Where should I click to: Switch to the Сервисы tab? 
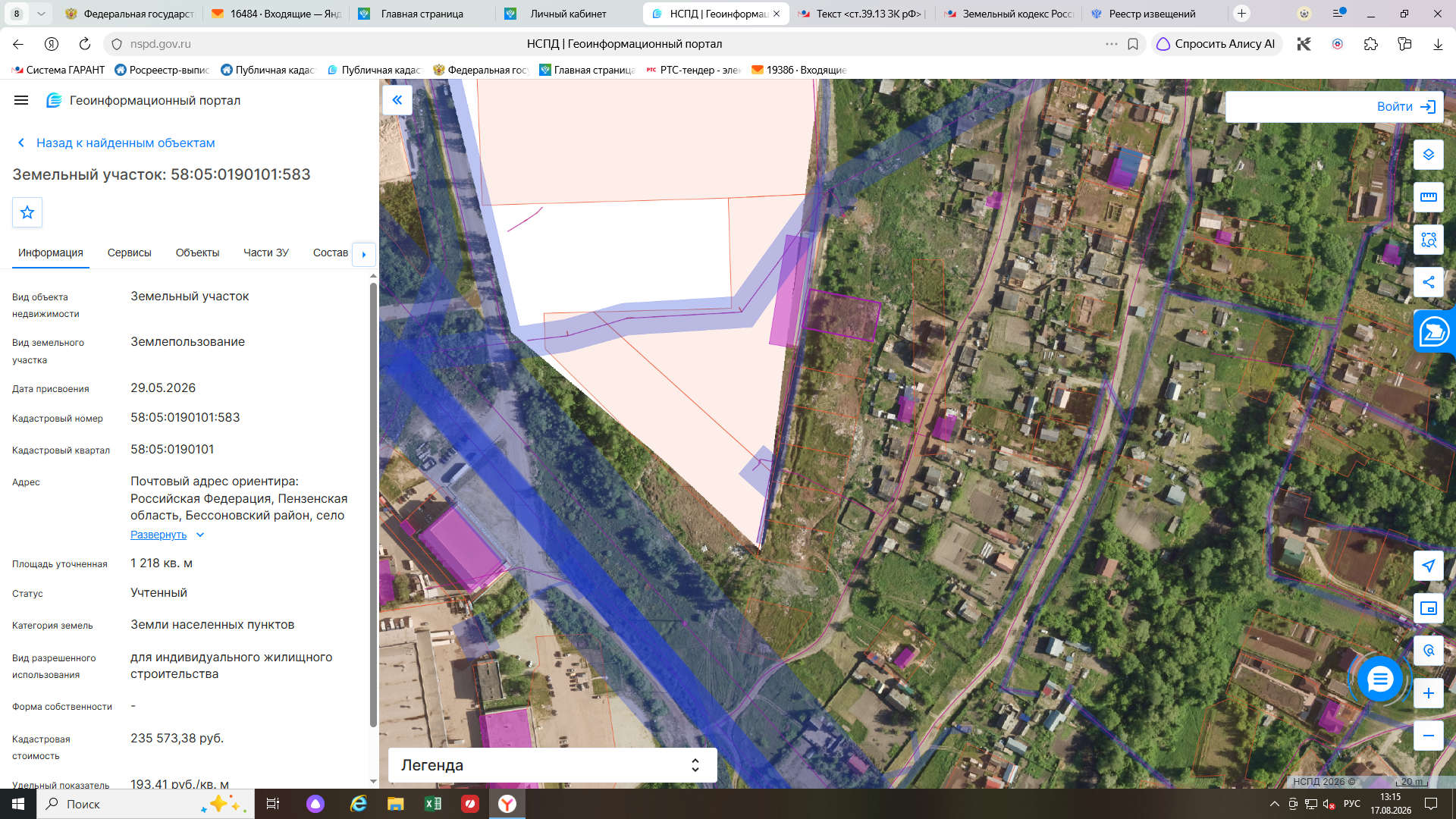tap(129, 253)
